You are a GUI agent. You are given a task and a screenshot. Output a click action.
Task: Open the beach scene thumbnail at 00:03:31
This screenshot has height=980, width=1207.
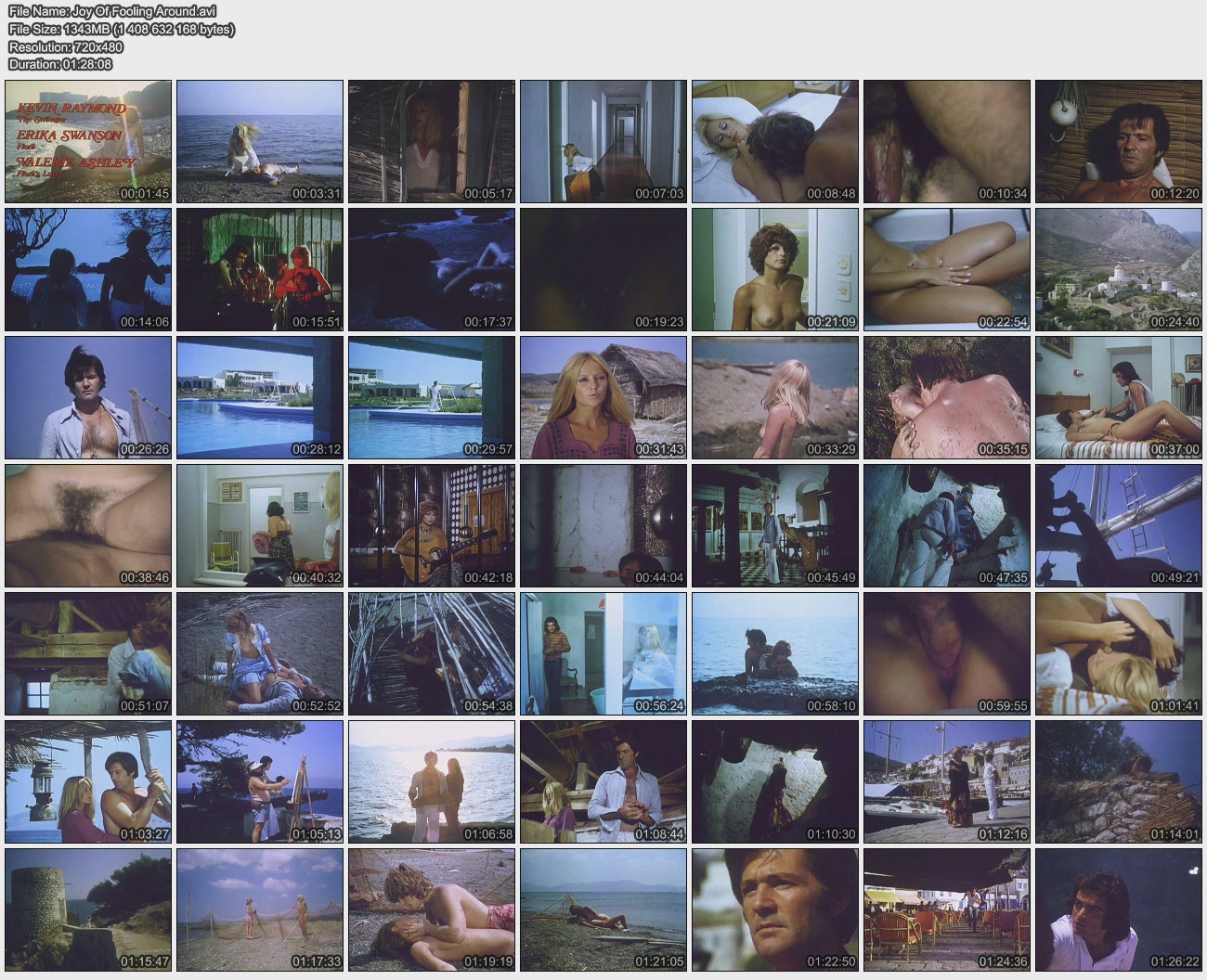coord(260,141)
